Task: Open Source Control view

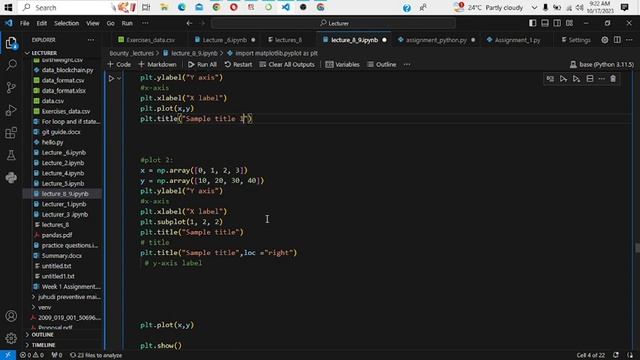Action: pos(11,87)
